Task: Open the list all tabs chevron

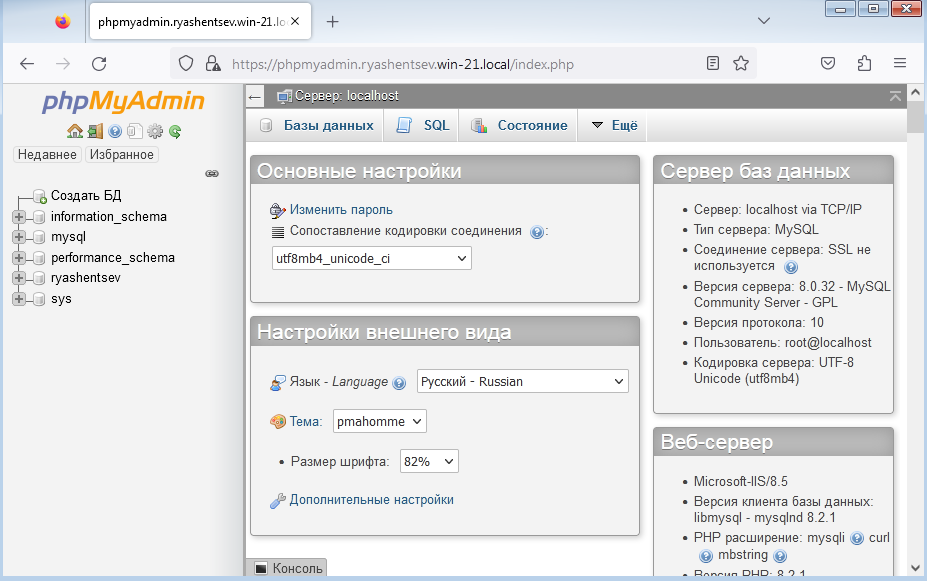Action: 764,21
